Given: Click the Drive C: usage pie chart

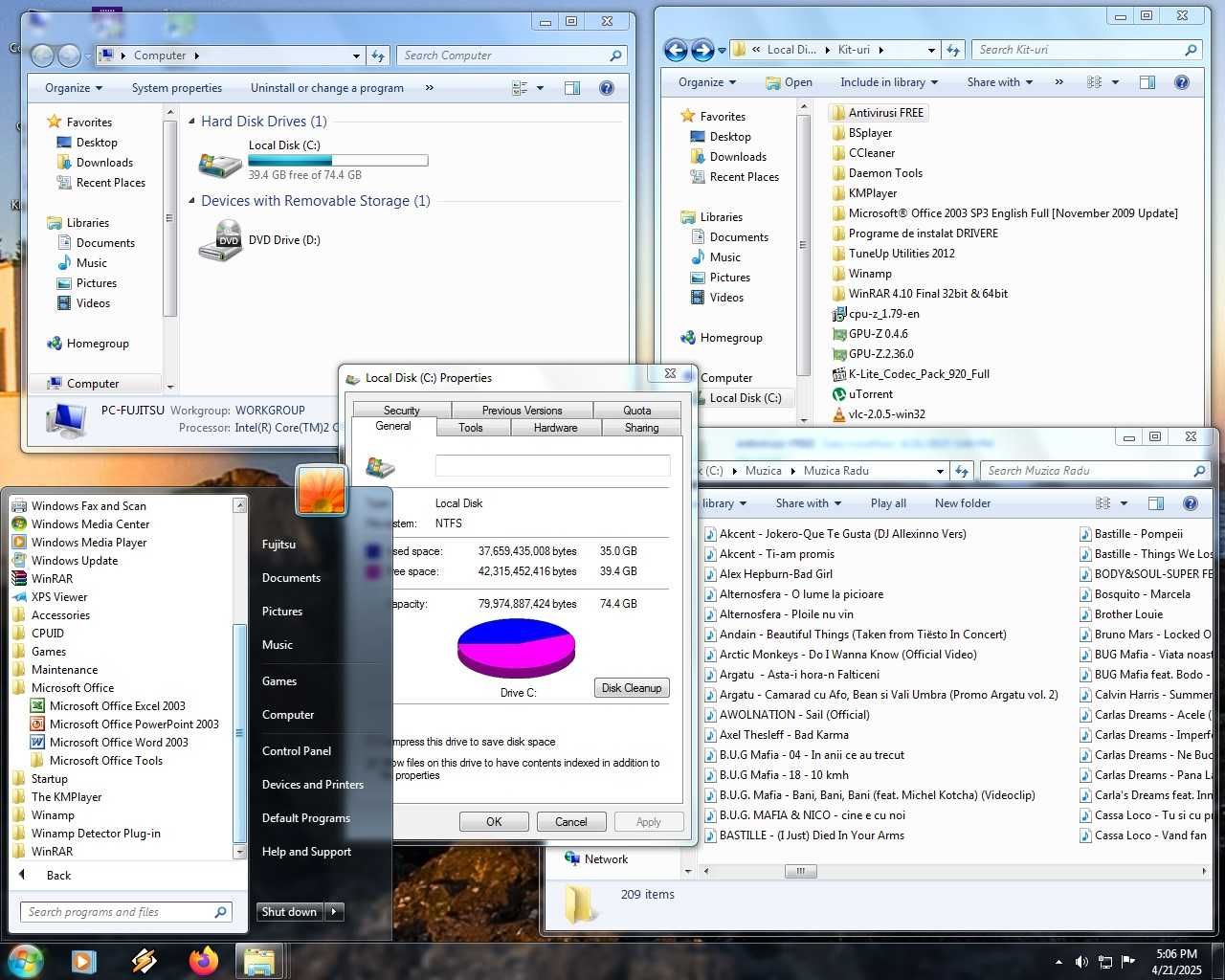Looking at the screenshot, I should click(x=517, y=648).
